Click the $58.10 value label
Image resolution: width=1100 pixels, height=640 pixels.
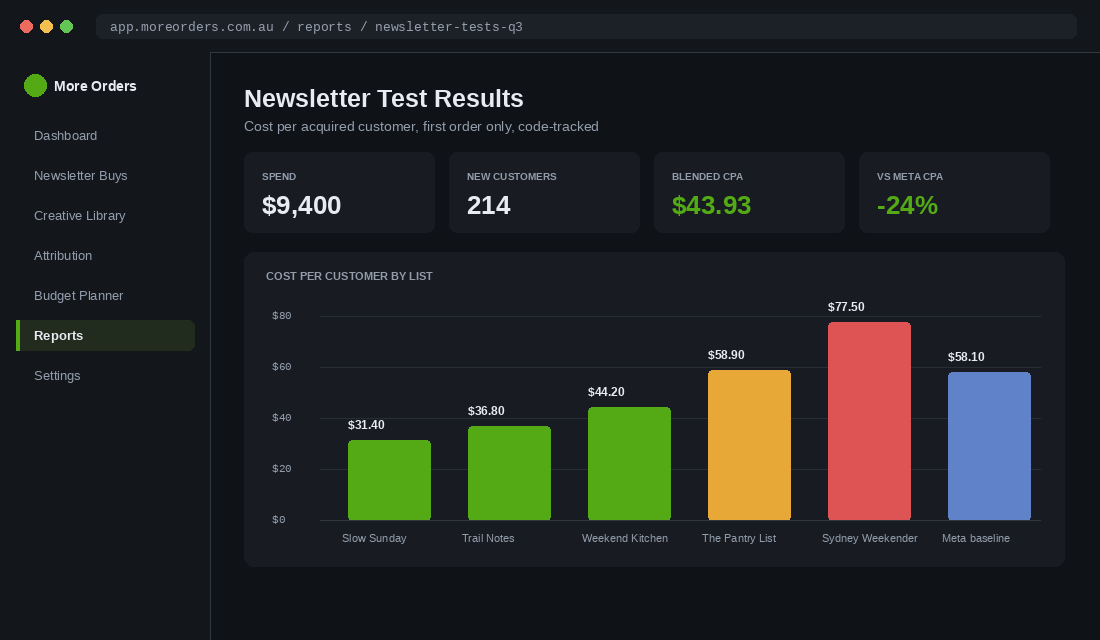tap(966, 357)
